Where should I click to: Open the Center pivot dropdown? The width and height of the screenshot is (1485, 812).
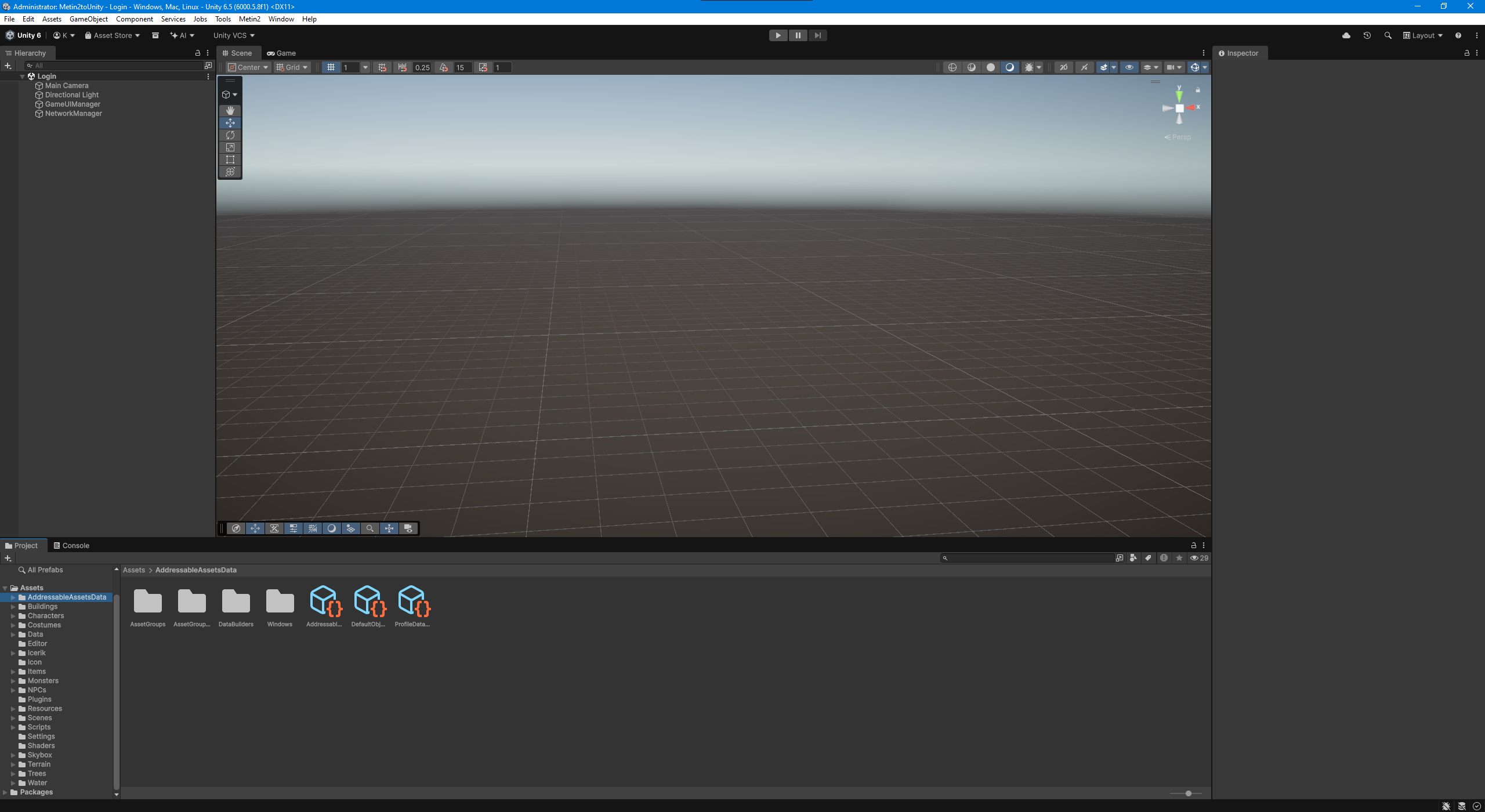pyautogui.click(x=248, y=67)
